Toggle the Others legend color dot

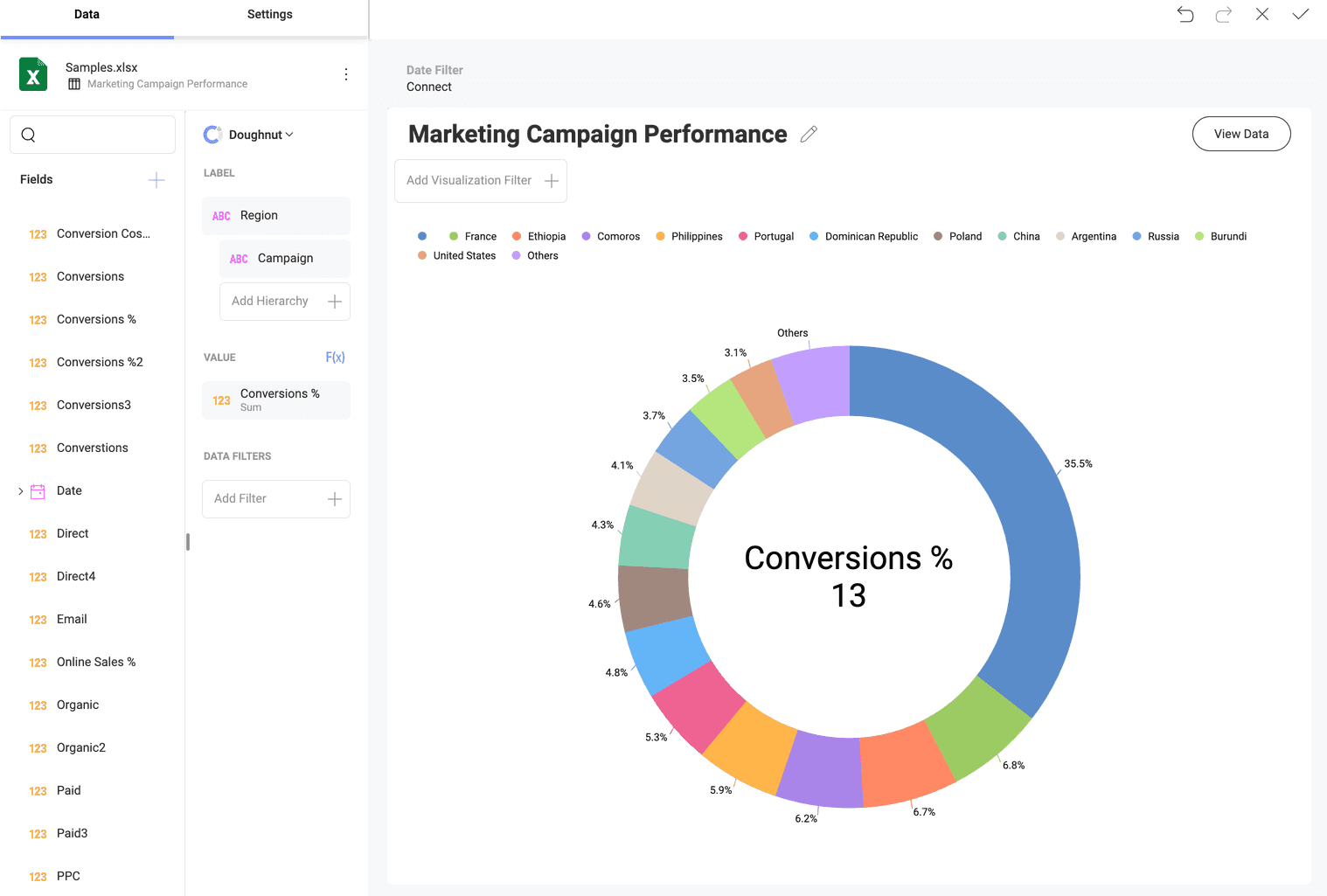pyautogui.click(x=517, y=255)
